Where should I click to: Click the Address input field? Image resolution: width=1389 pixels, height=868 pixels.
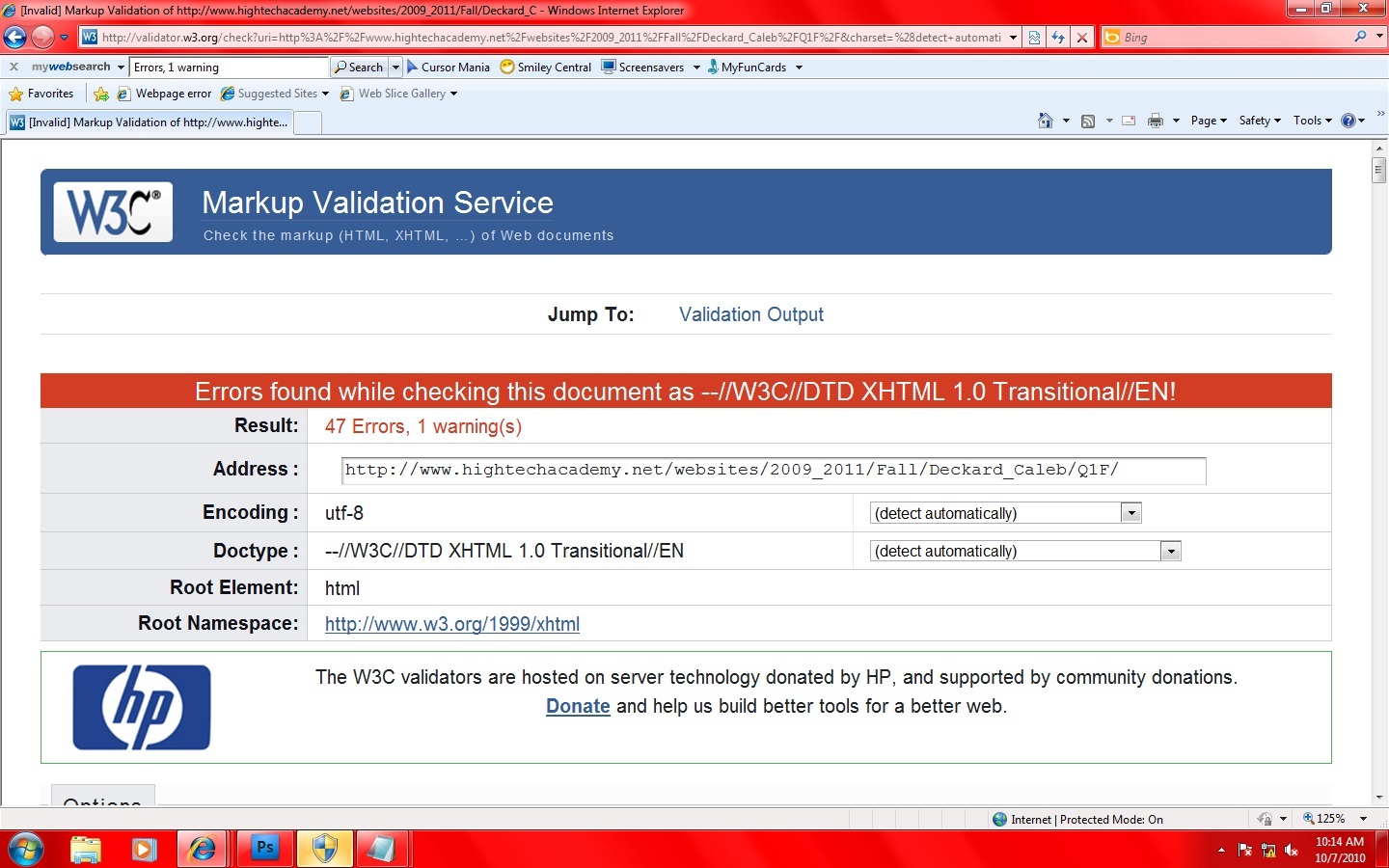click(x=773, y=471)
